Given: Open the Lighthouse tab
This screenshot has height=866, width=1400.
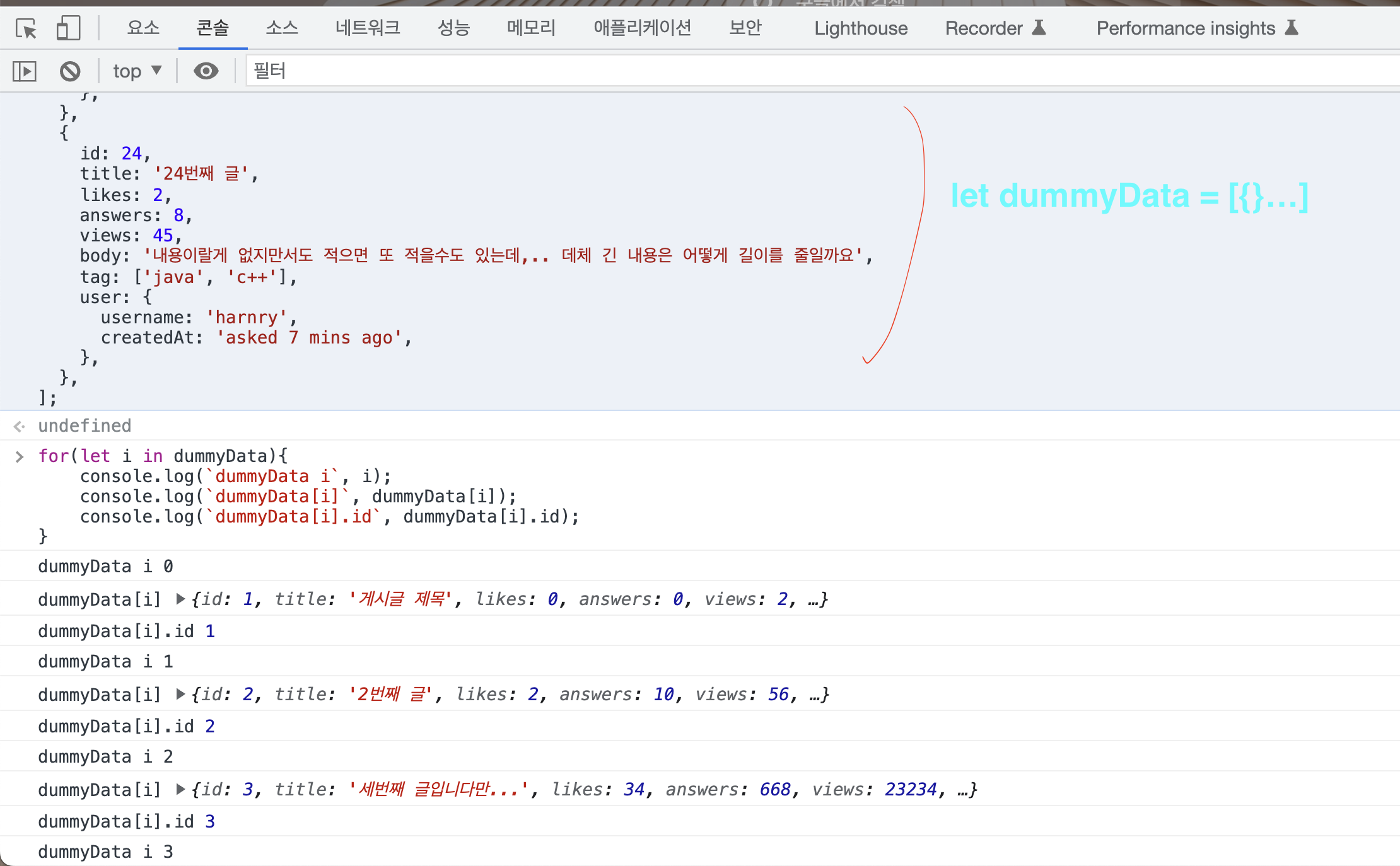Looking at the screenshot, I should pyautogui.click(x=861, y=28).
